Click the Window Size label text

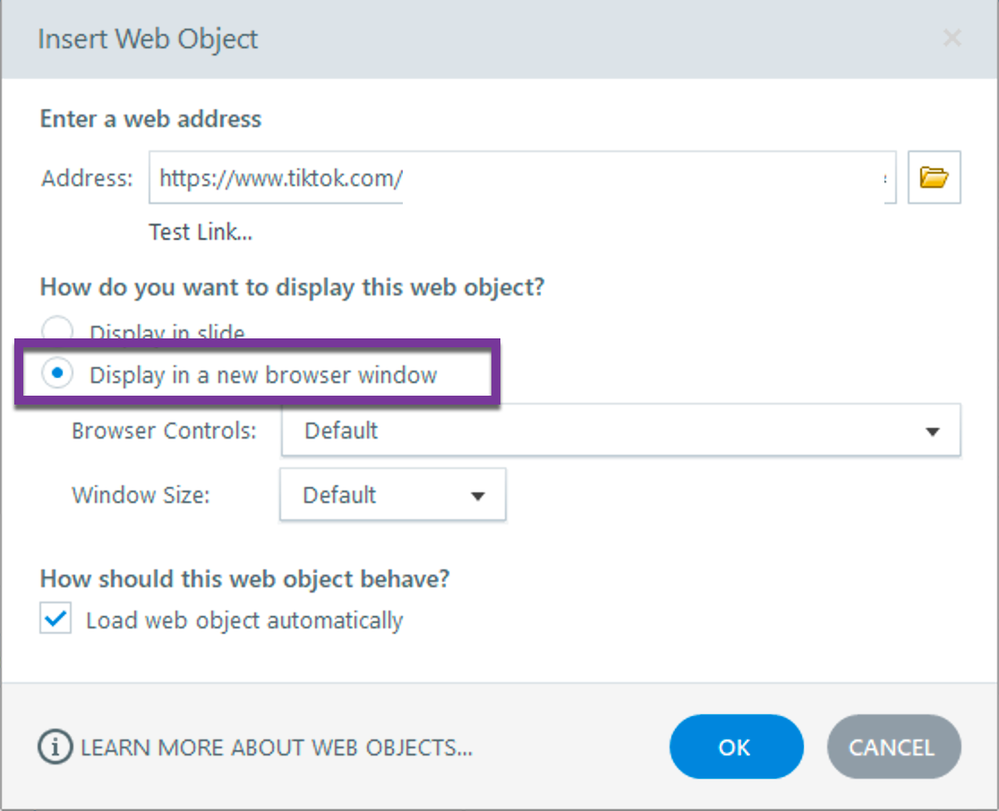(140, 495)
